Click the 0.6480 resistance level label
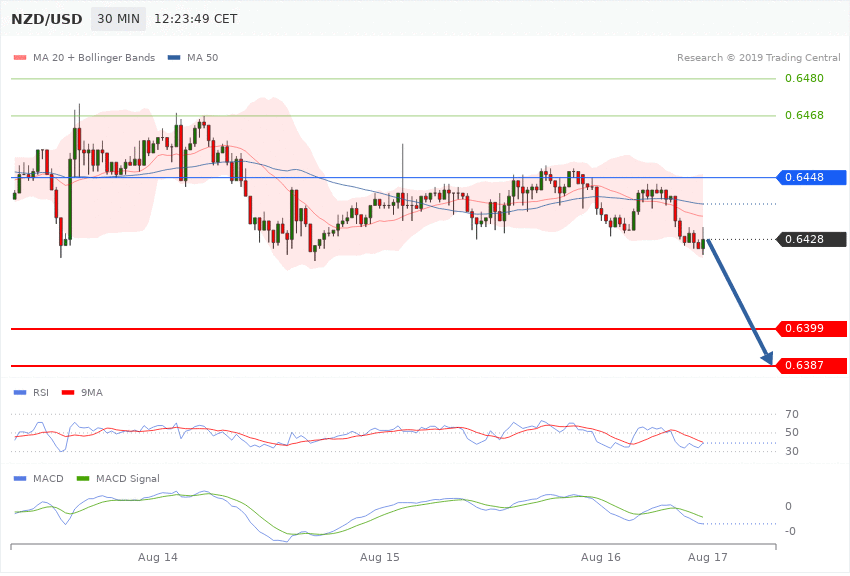 click(804, 78)
